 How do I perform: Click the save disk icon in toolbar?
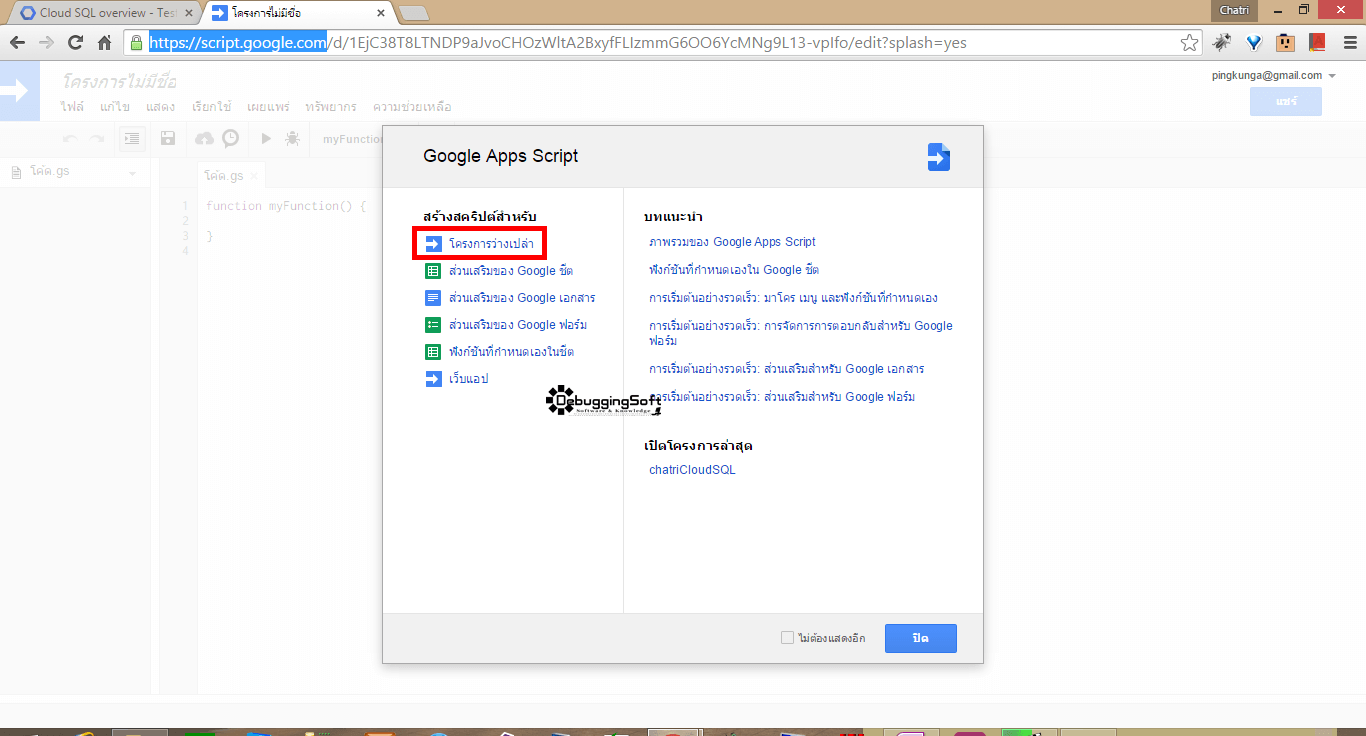[168, 139]
